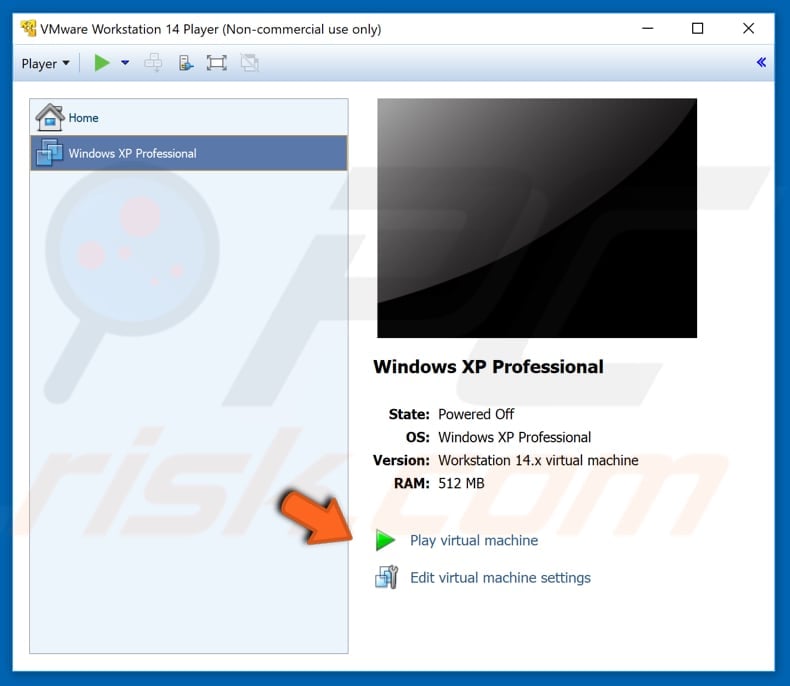Viewport: 790px width, 686px height.
Task: Click the OS value 'Windows XP Professional'
Action: tap(514, 437)
